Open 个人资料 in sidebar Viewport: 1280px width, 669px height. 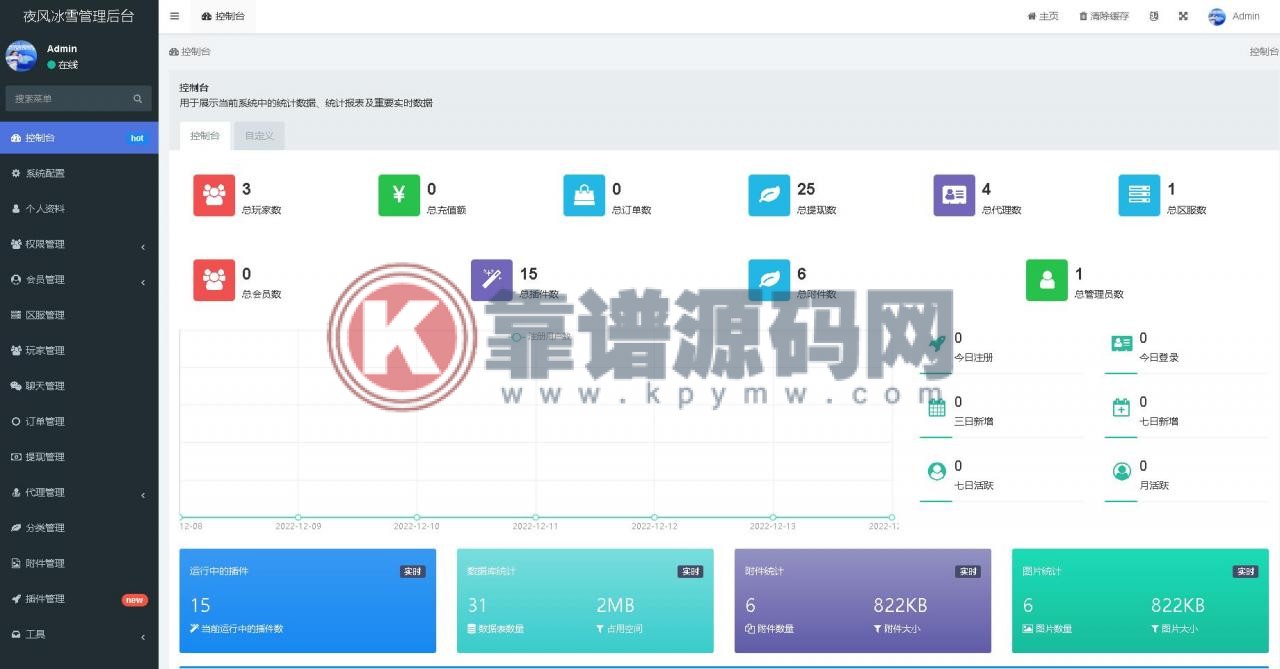tap(79, 209)
